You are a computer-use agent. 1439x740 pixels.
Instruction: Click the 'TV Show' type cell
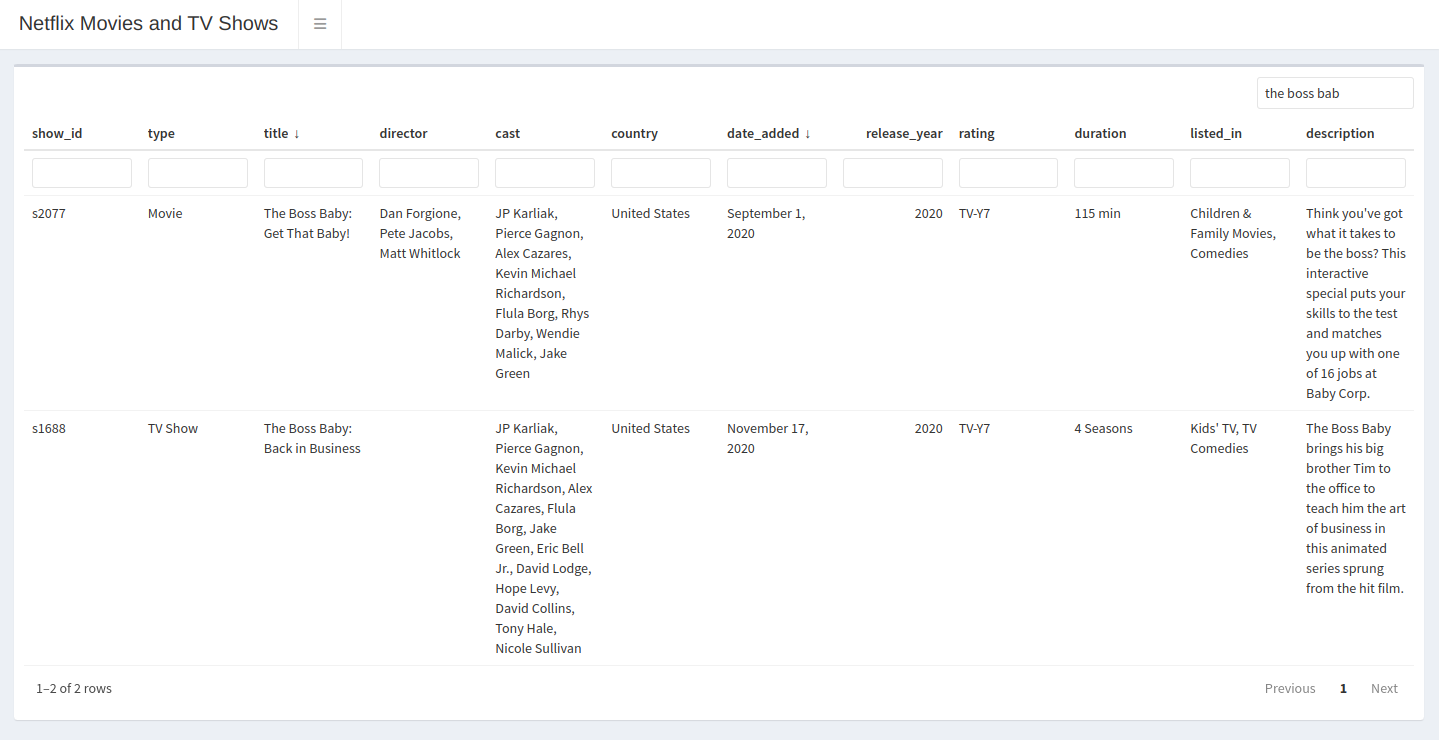coord(173,428)
